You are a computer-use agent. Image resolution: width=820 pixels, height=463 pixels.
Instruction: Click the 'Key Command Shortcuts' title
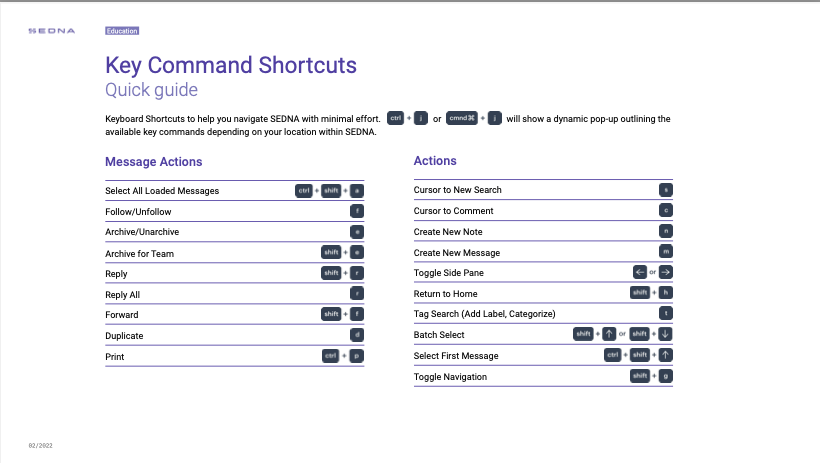(x=231, y=66)
